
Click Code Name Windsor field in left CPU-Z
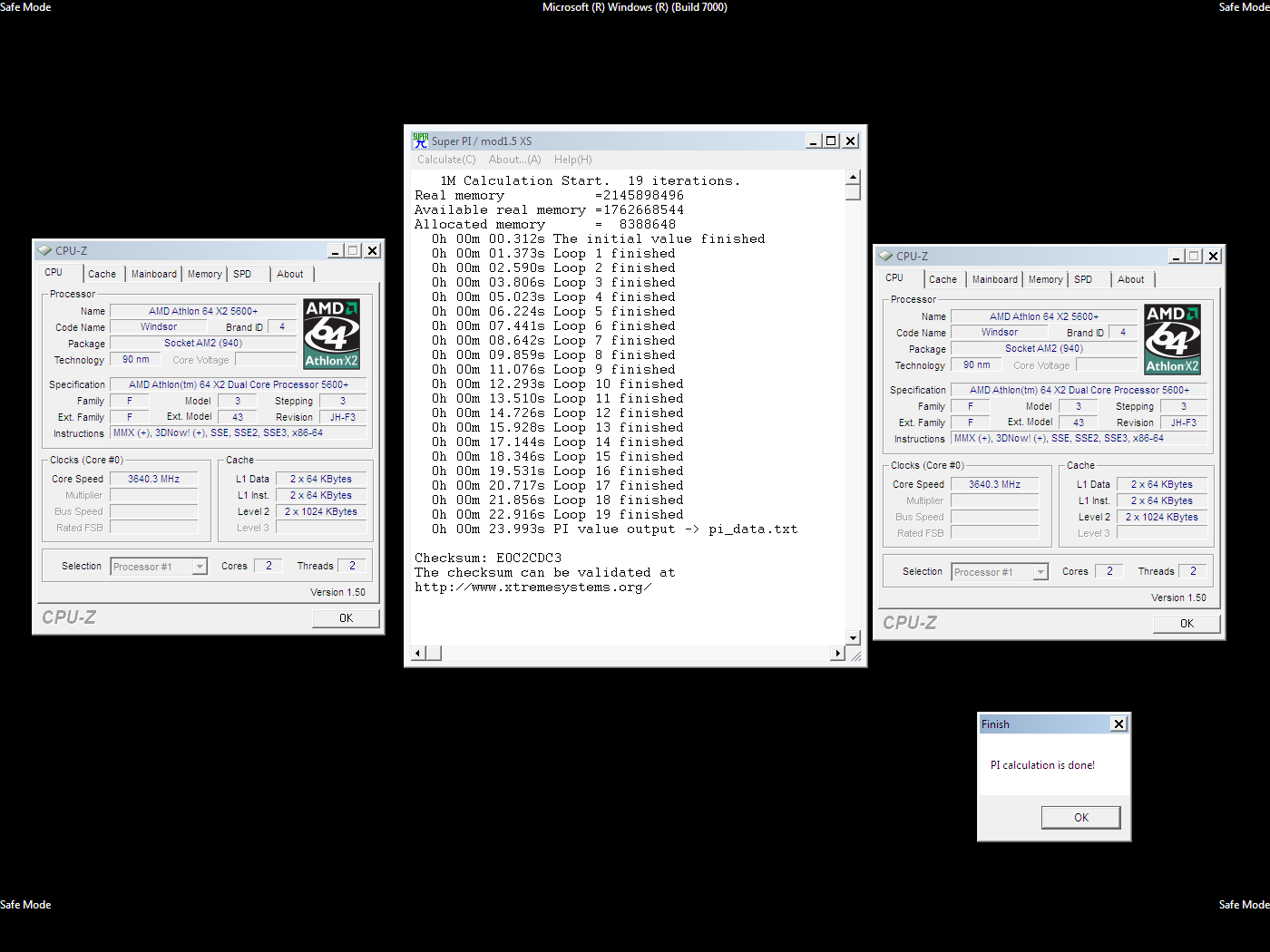pos(159,326)
